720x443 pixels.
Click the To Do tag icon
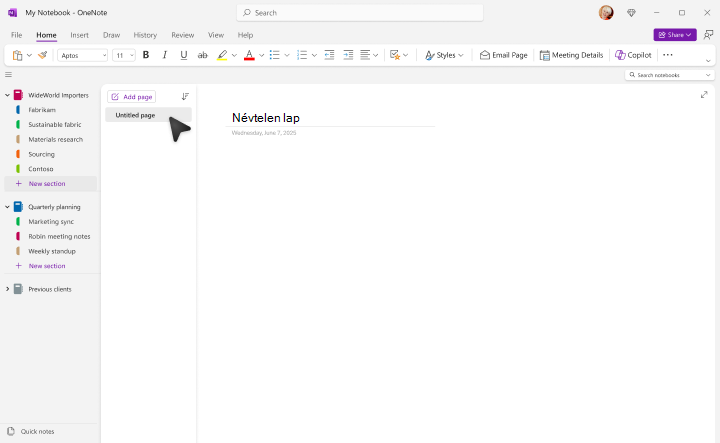tap(394, 55)
